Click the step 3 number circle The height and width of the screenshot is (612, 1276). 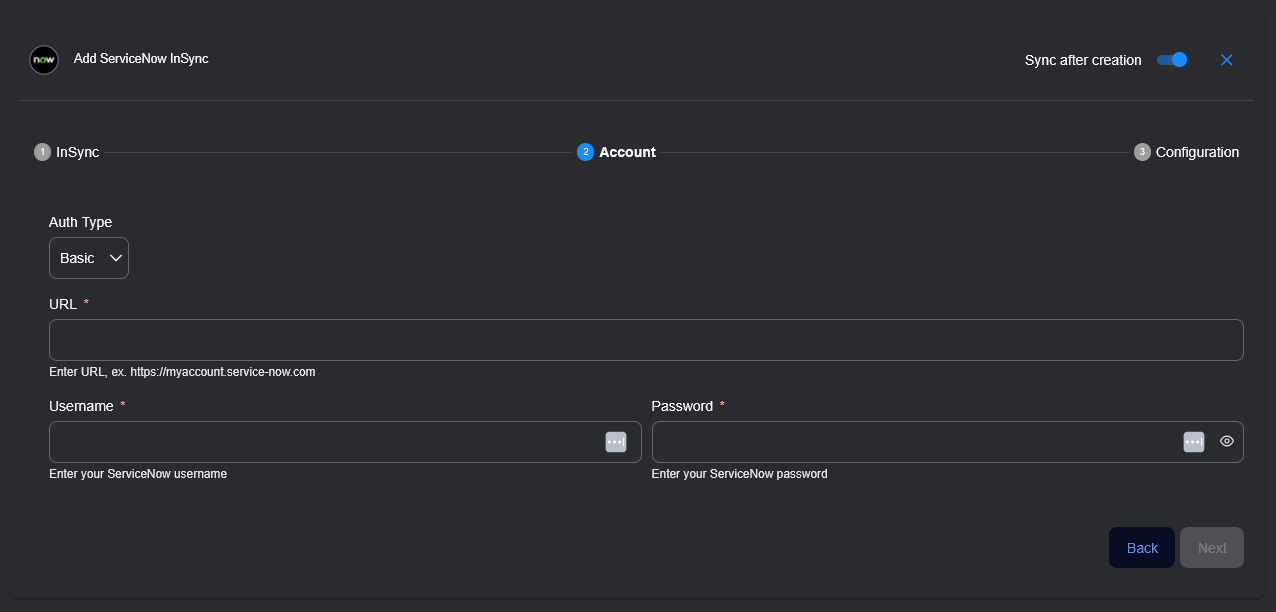(x=1142, y=152)
